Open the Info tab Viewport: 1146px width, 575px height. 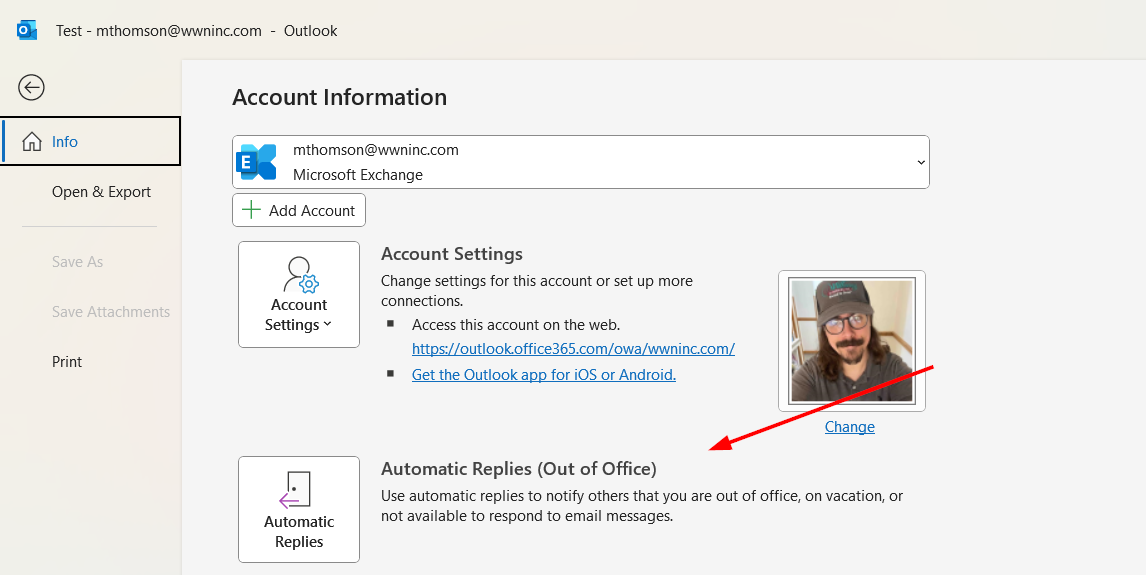click(91, 141)
